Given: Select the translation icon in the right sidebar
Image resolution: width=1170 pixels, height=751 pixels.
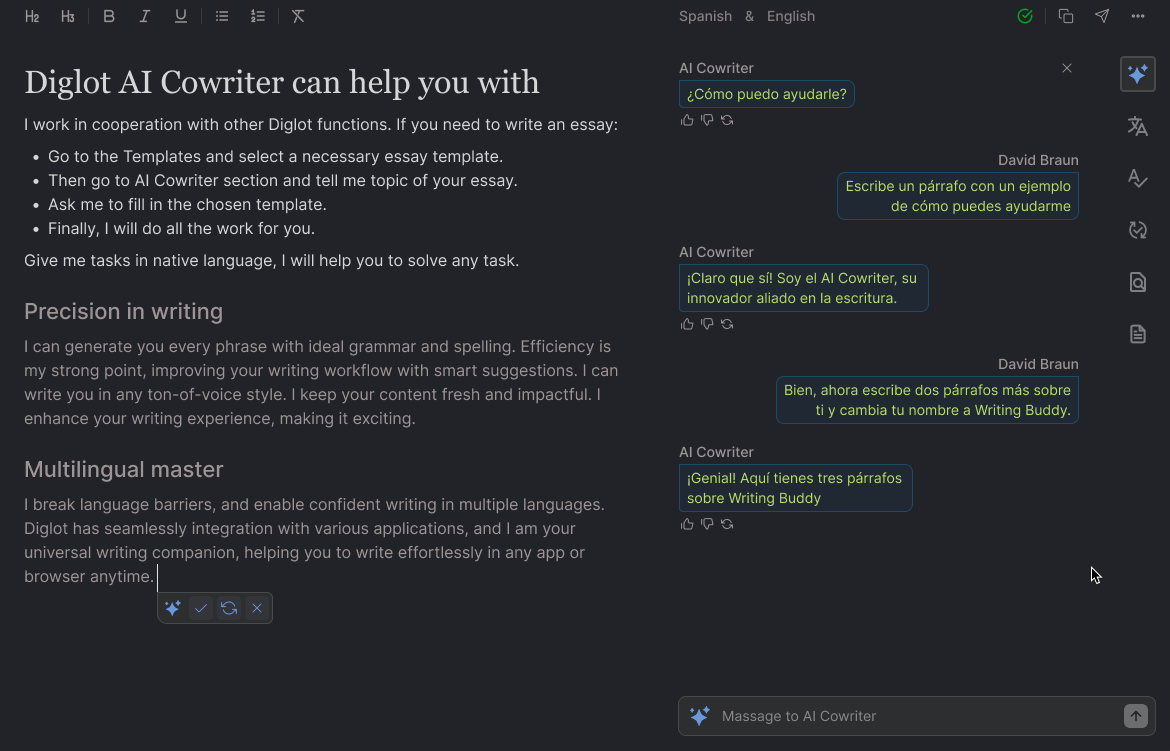Looking at the screenshot, I should (1137, 126).
